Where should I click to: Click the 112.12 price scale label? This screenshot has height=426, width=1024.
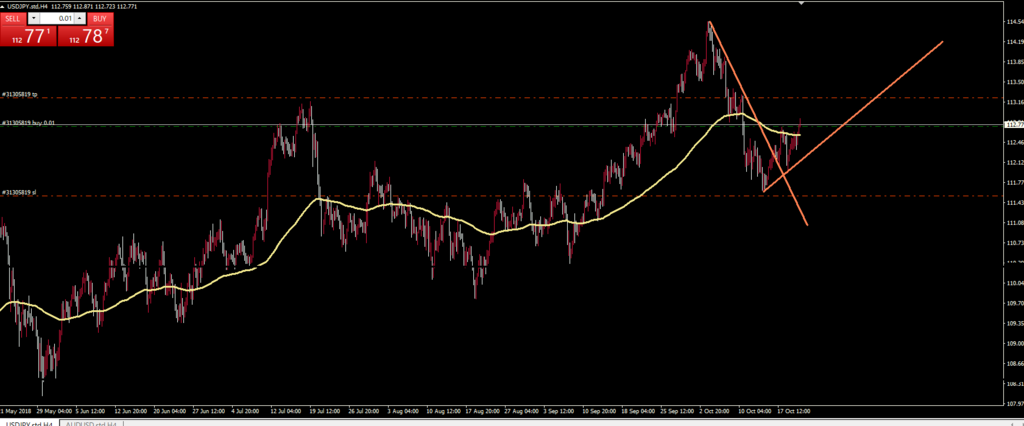[1015, 162]
